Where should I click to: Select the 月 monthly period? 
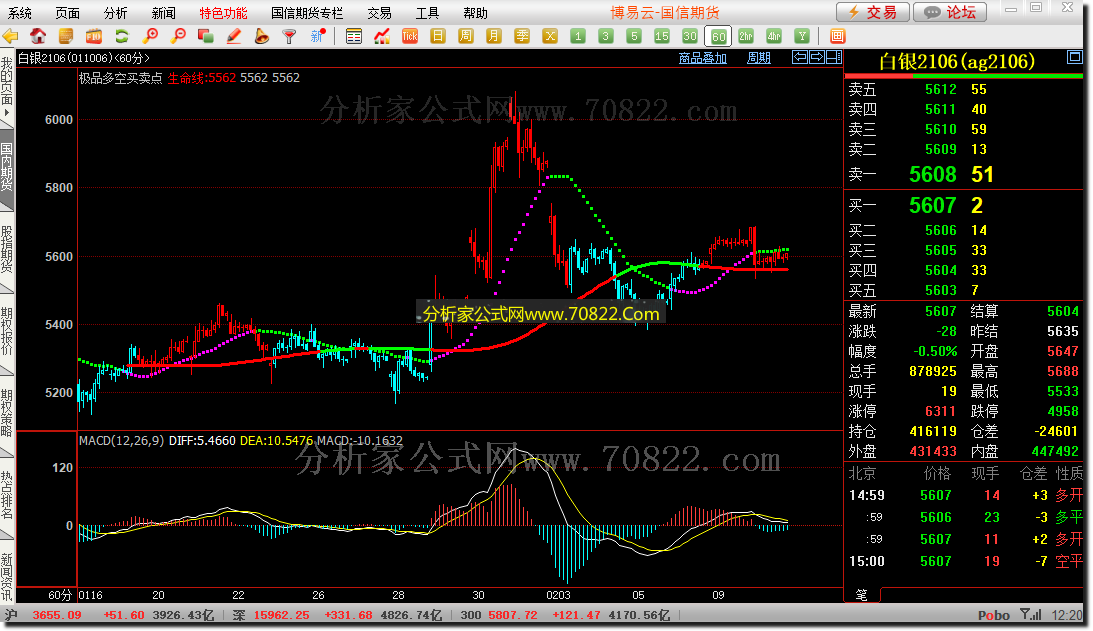[x=494, y=36]
